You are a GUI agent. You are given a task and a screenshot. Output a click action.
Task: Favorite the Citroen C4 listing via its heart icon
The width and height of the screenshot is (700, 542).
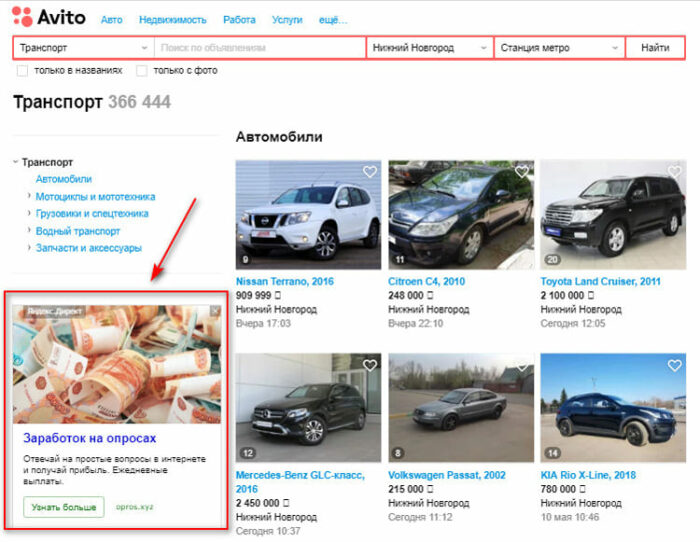[x=522, y=171]
